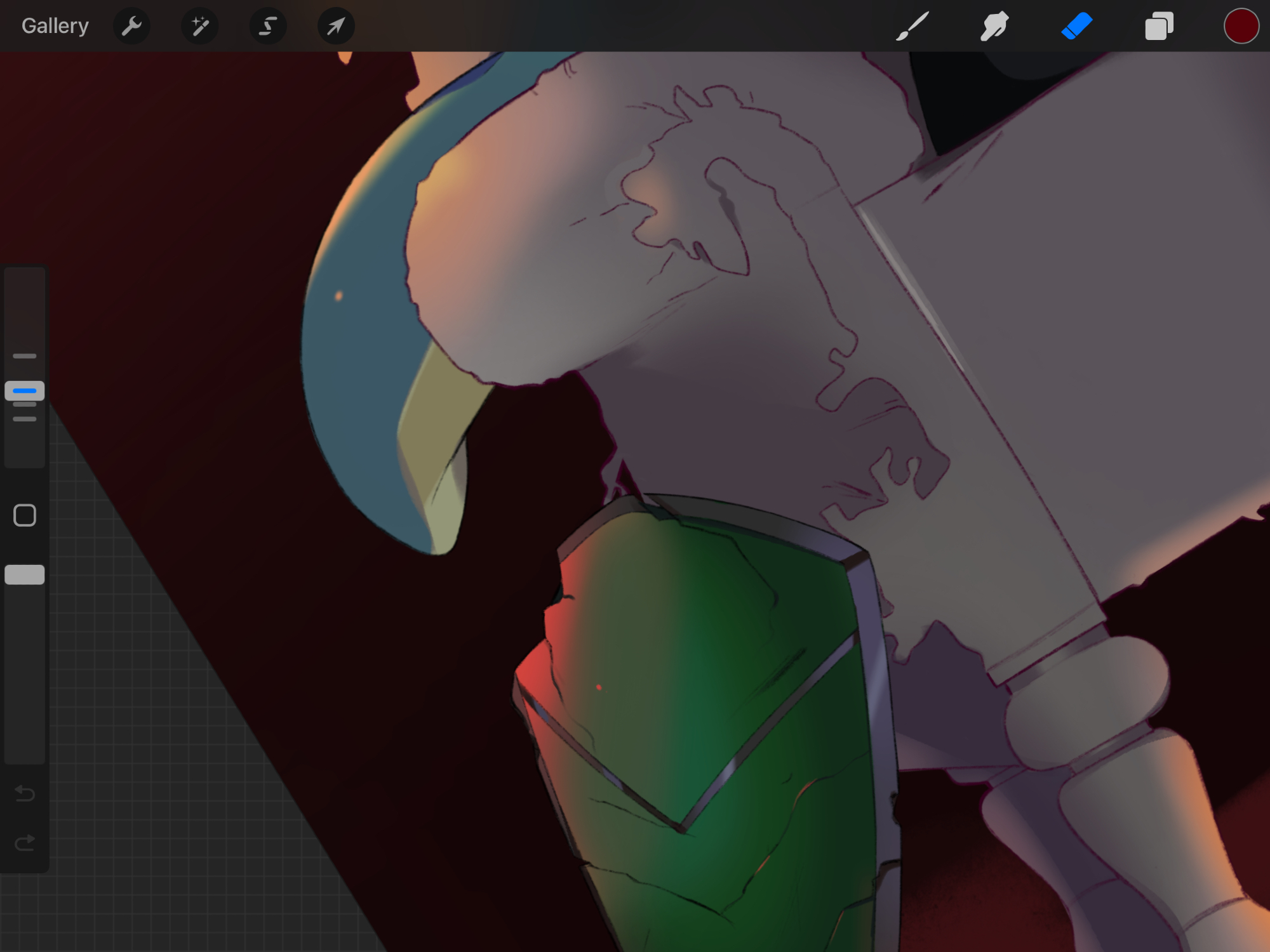The height and width of the screenshot is (952, 1270).
Task: Click the blue brush size slider handle
Action: 25,391
